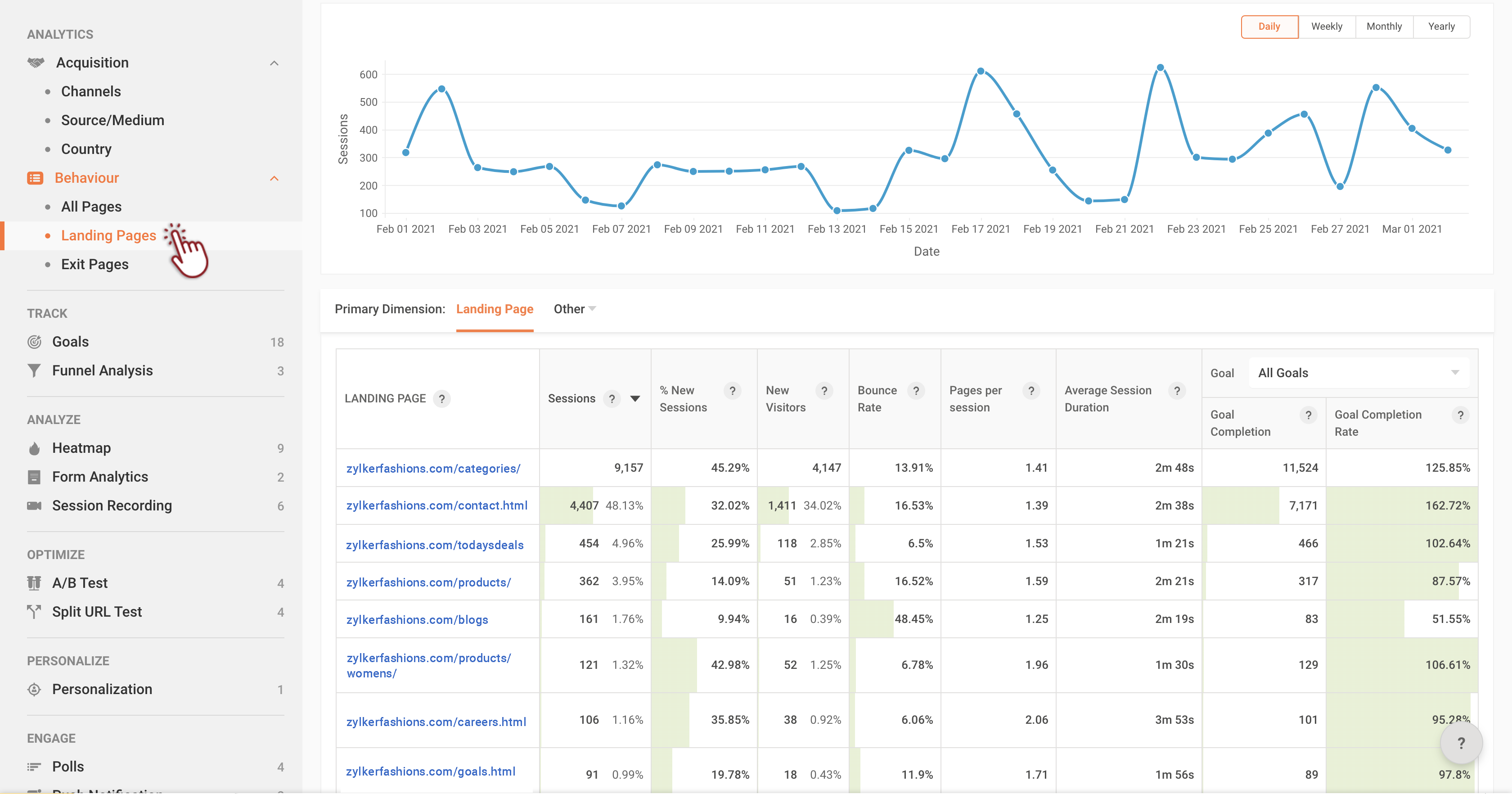This screenshot has width=1512, height=794.
Task: Click the Bounce Rate help icon
Action: 916,391
